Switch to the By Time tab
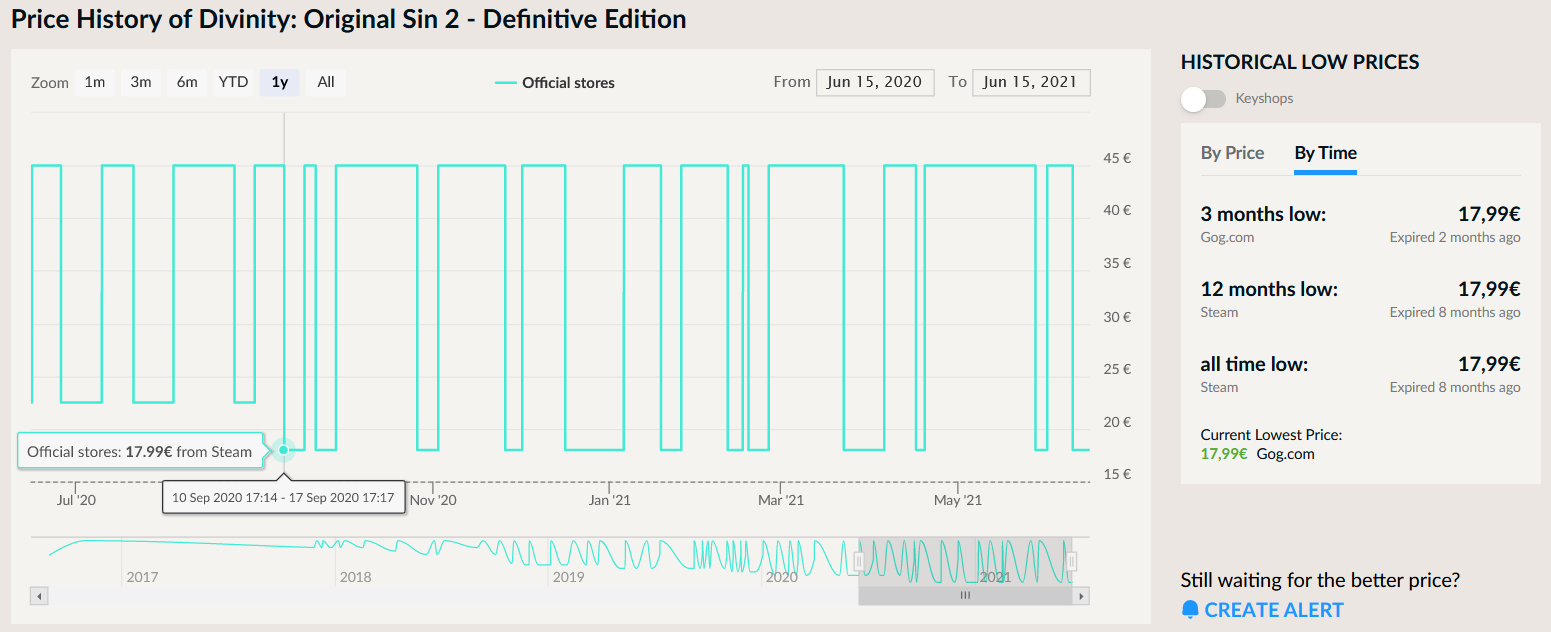Image resolution: width=1551 pixels, height=632 pixels. coord(1325,153)
